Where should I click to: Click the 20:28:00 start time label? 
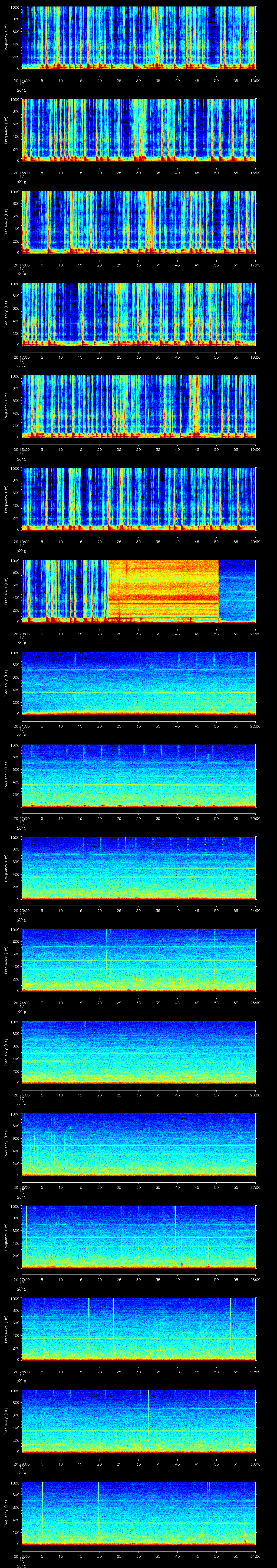tap(22, 1372)
